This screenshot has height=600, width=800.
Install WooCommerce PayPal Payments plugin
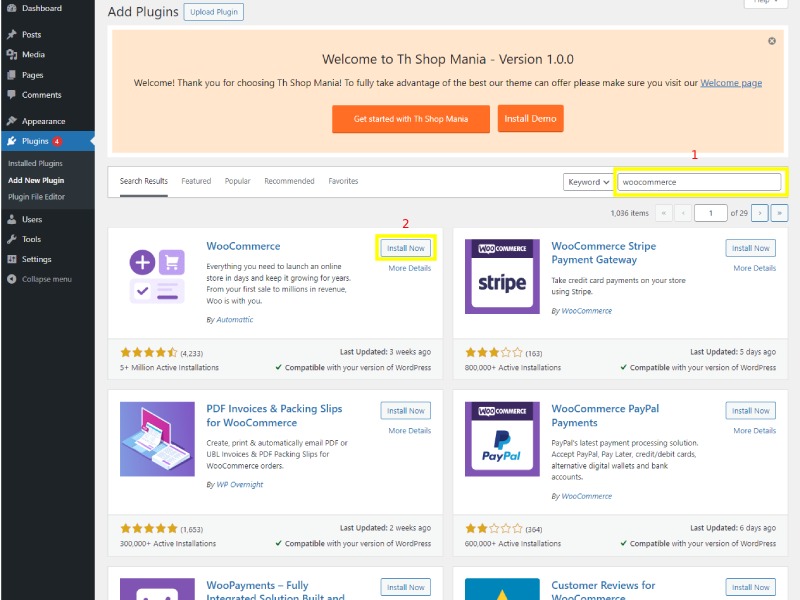pos(751,411)
